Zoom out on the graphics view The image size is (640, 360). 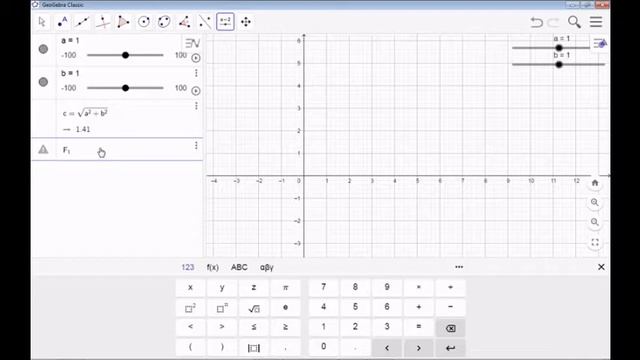click(595, 222)
